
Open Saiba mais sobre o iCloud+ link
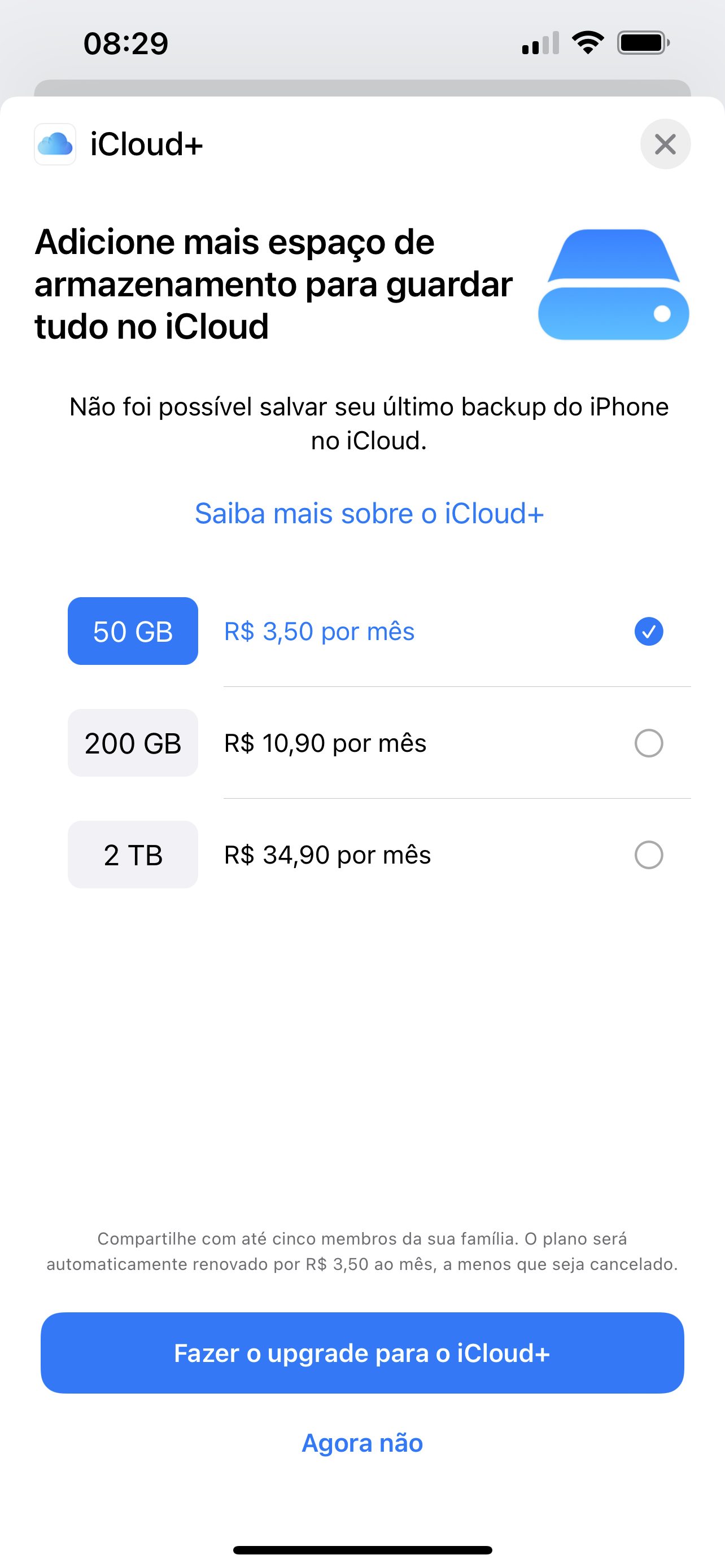pos(369,514)
